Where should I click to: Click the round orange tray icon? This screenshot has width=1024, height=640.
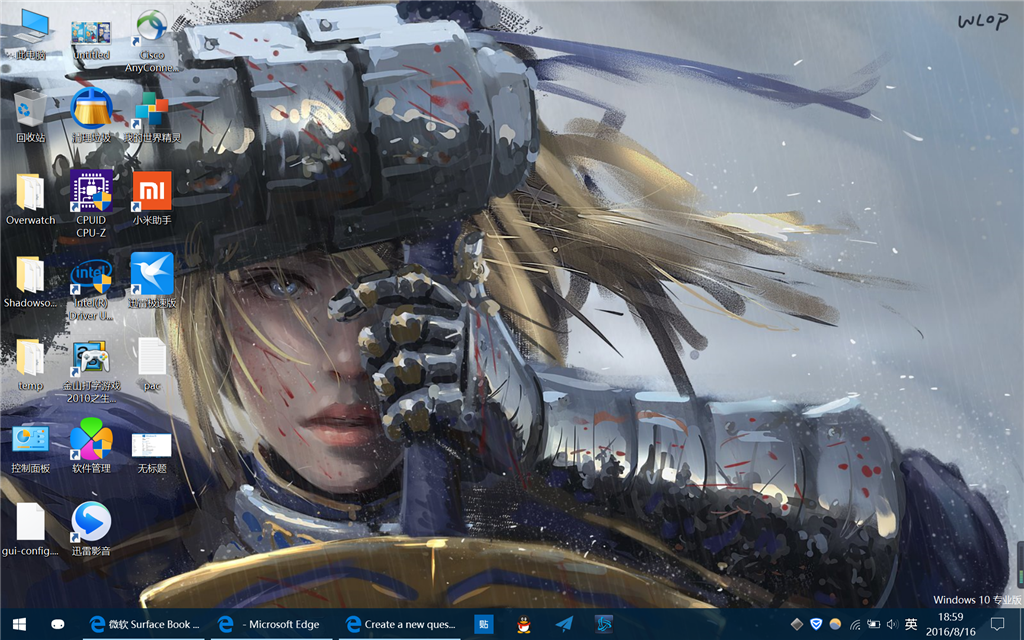[835, 624]
